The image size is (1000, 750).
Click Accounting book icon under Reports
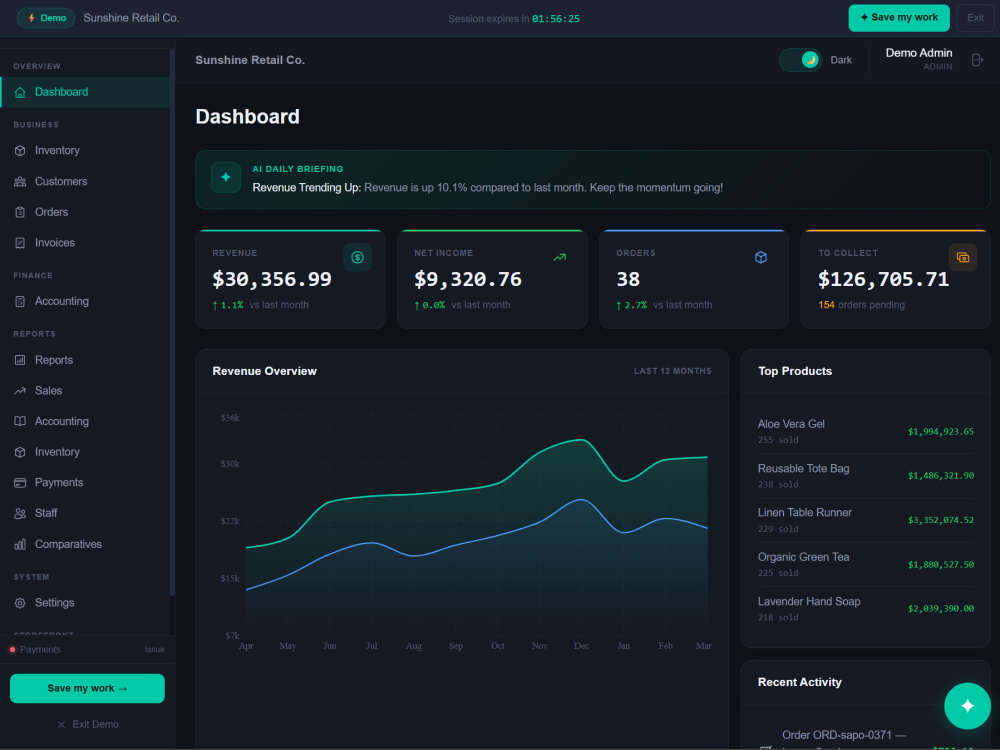click(20, 421)
